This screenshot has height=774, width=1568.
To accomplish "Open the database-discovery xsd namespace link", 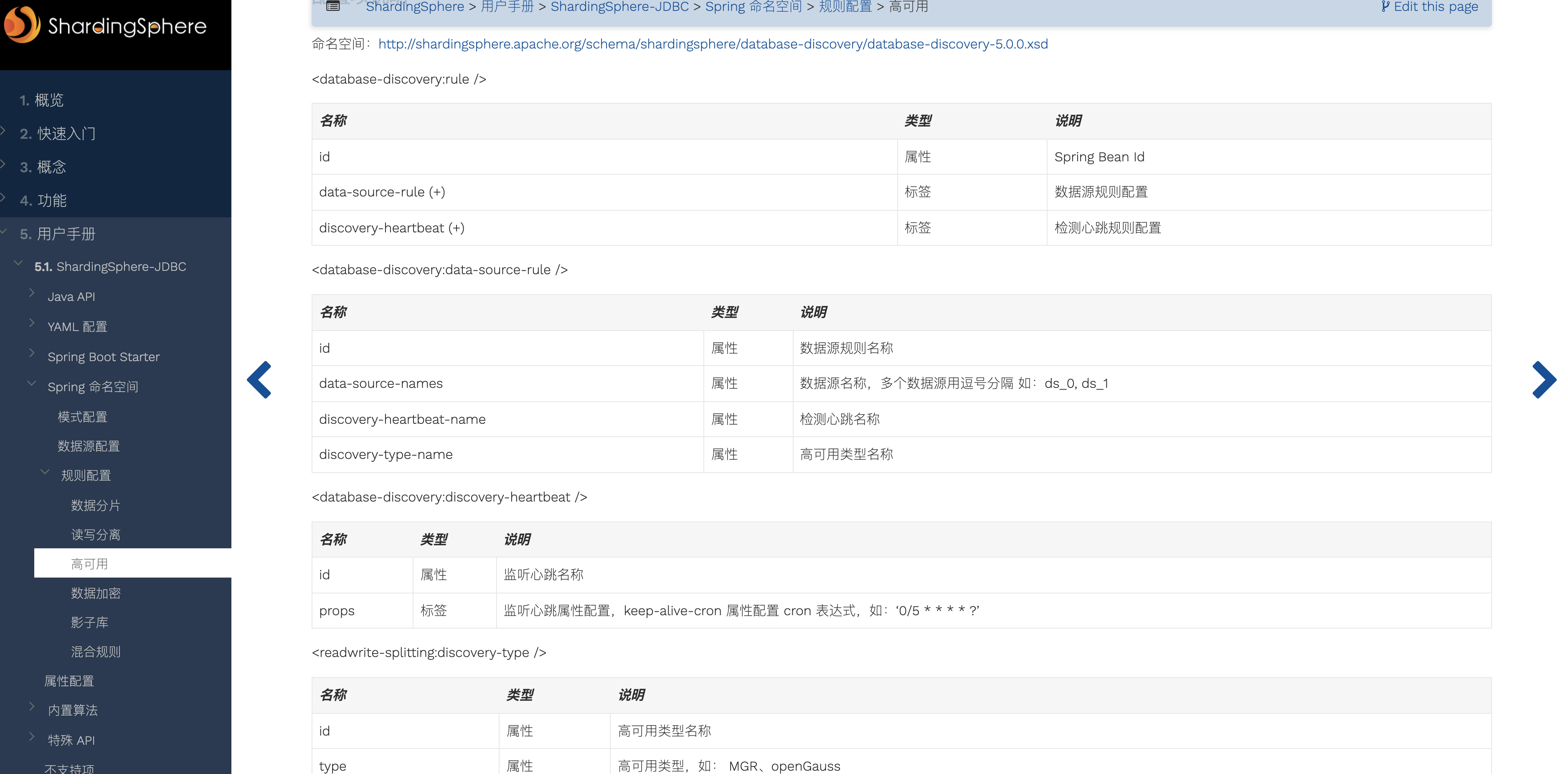I will tap(713, 44).
